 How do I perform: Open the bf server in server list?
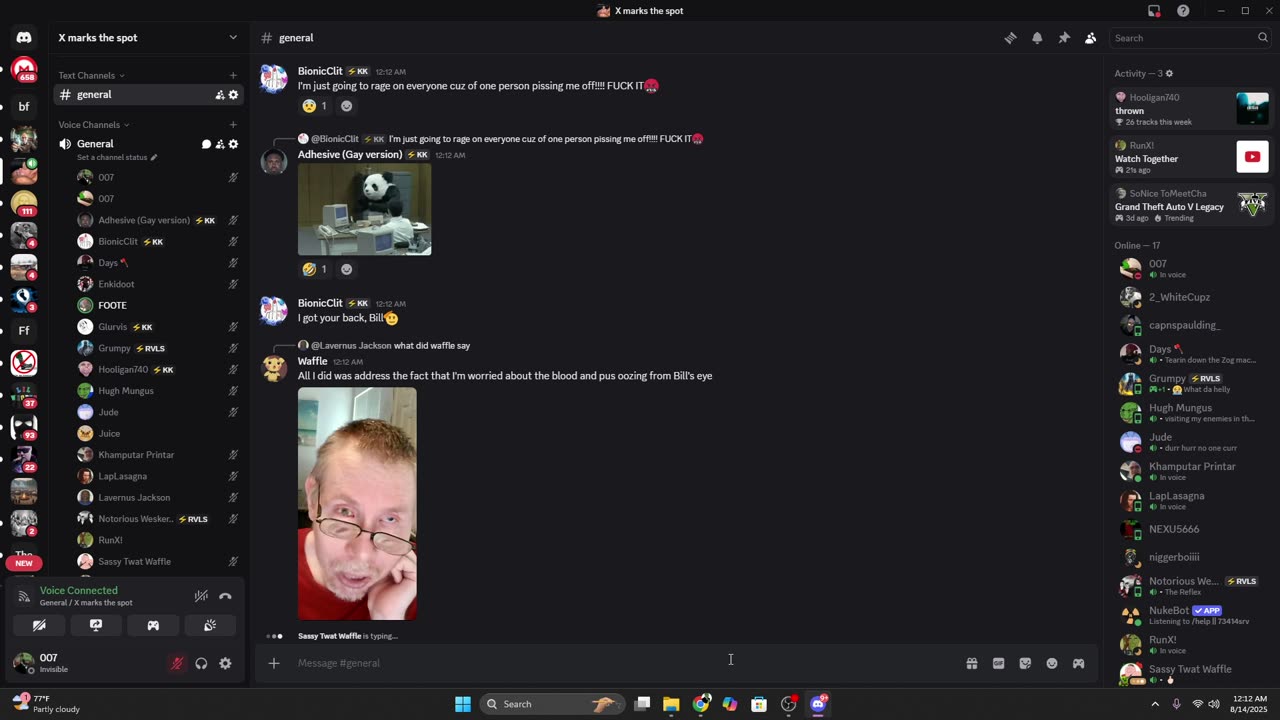coord(24,106)
